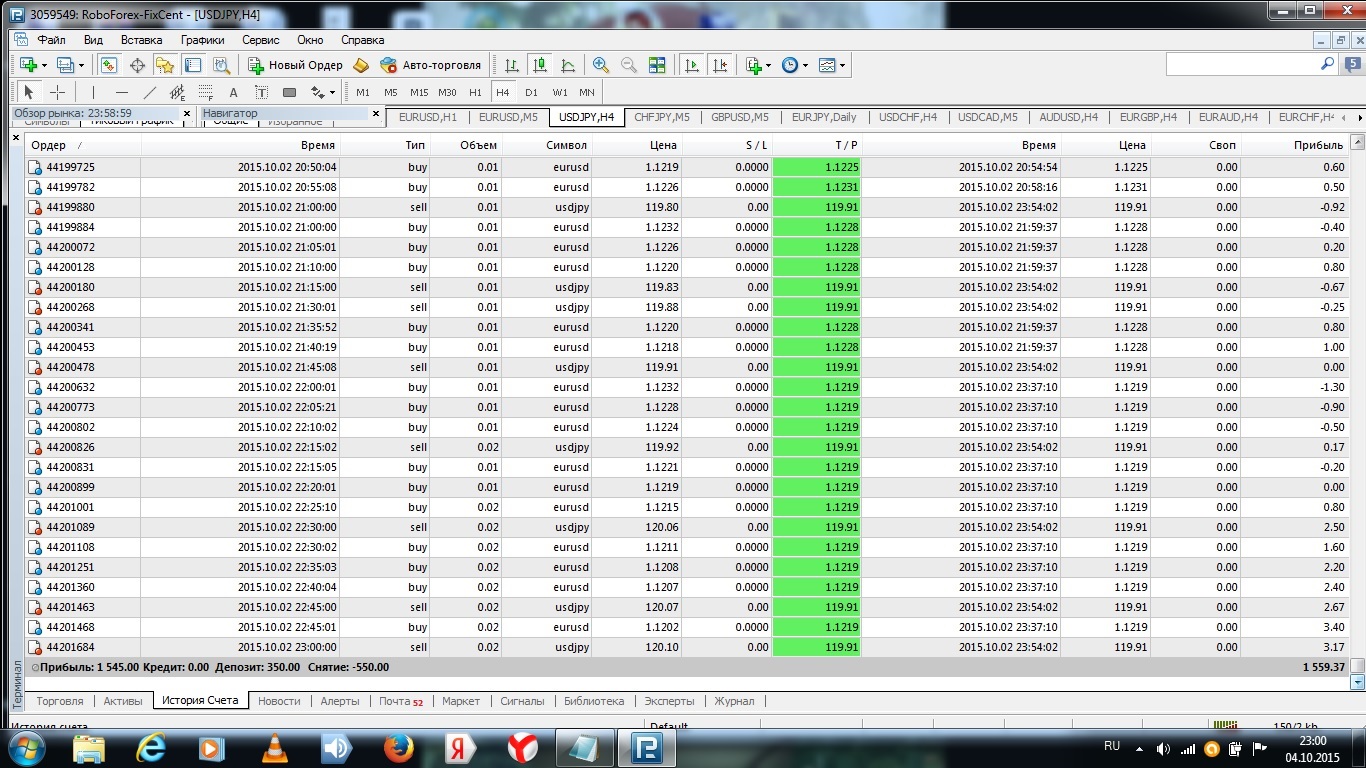This screenshot has height=768, width=1366.
Task: Draw a trendline
Action: coord(150,92)
